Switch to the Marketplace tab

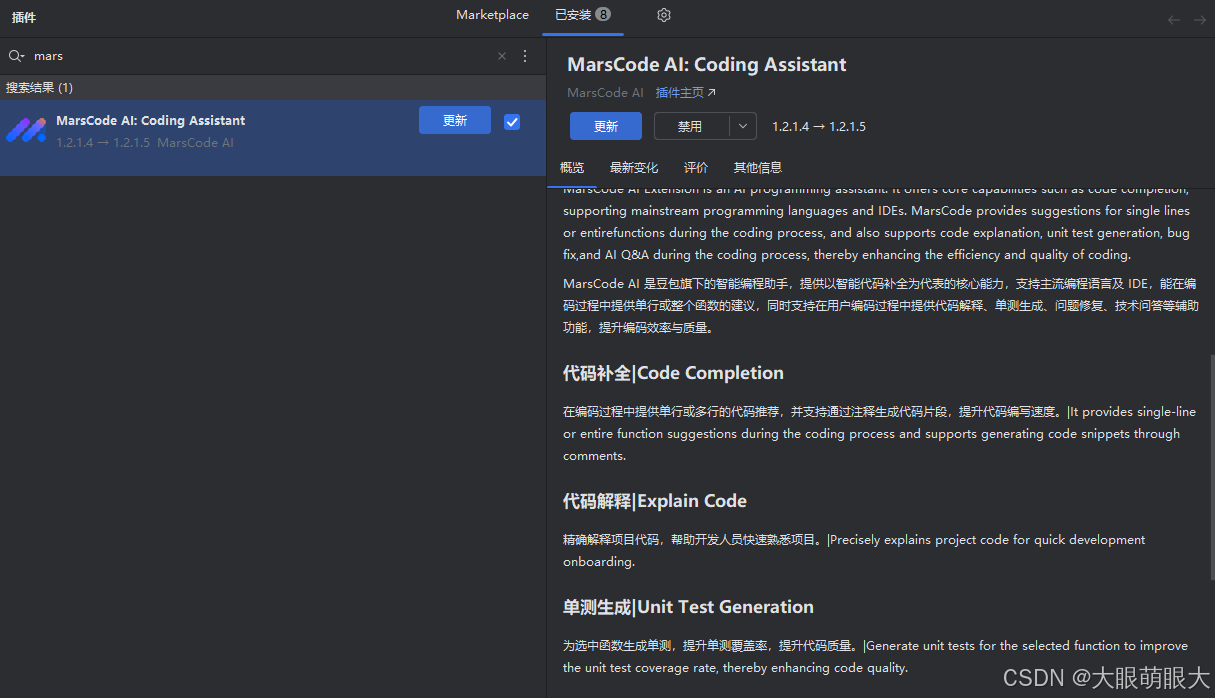pyautogui.click(x=492, y=15)
